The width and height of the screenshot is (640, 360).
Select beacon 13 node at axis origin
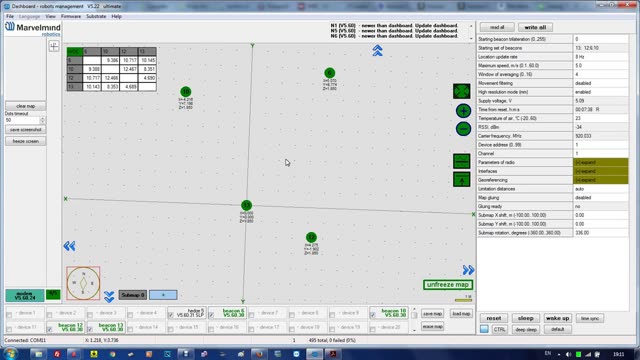point(247,205)
